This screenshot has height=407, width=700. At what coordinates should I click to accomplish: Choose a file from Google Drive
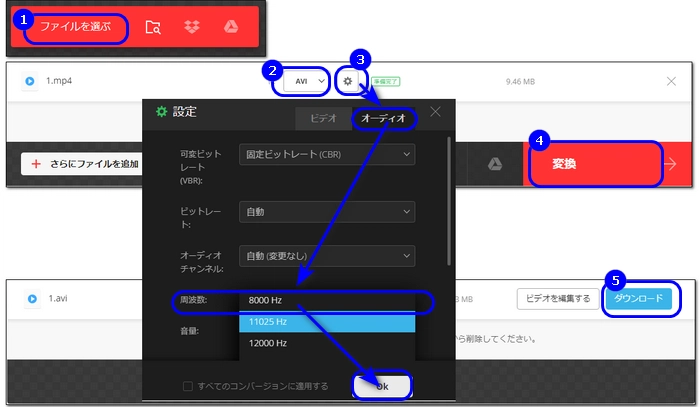[x=231, y=27]
